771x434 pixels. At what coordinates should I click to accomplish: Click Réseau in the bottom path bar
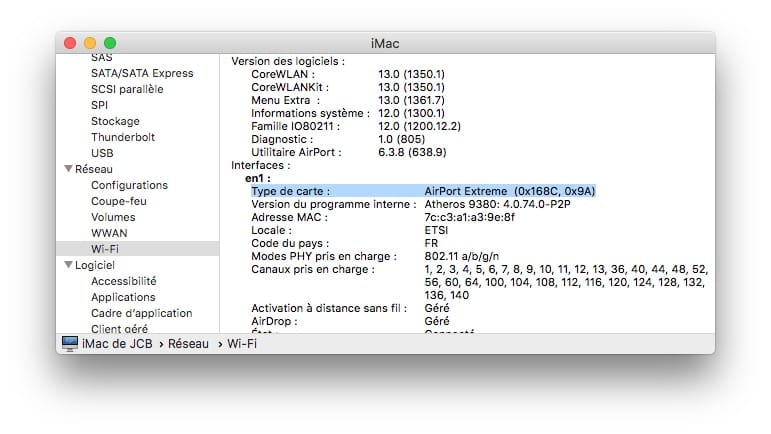188,344
